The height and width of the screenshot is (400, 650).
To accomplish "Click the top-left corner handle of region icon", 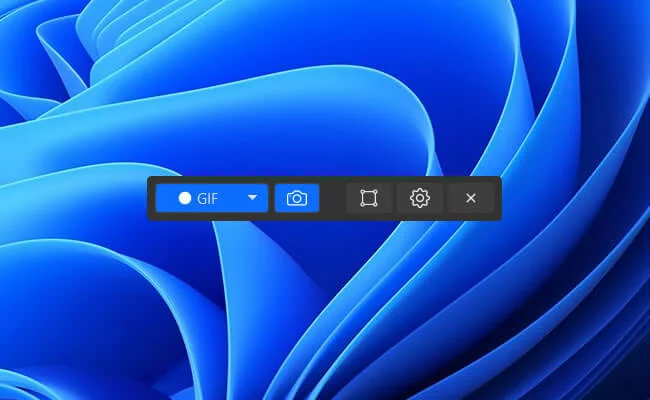I will pyautogui.click(x=362, y=191).
